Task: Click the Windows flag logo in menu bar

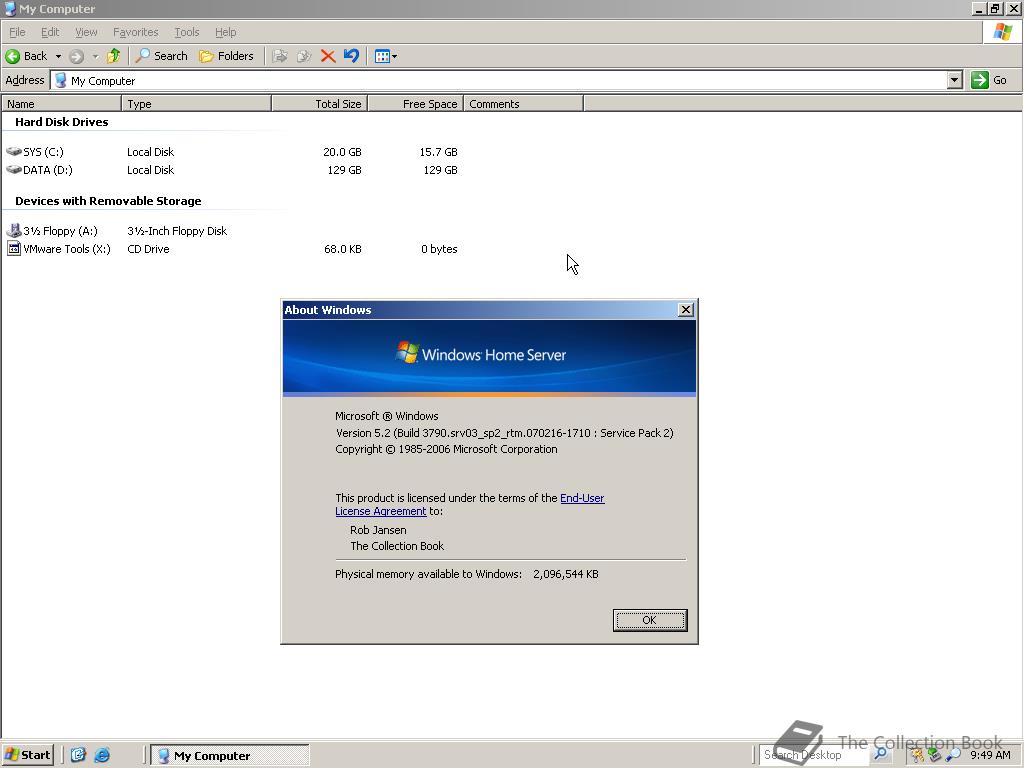Action: (1002, 32)
